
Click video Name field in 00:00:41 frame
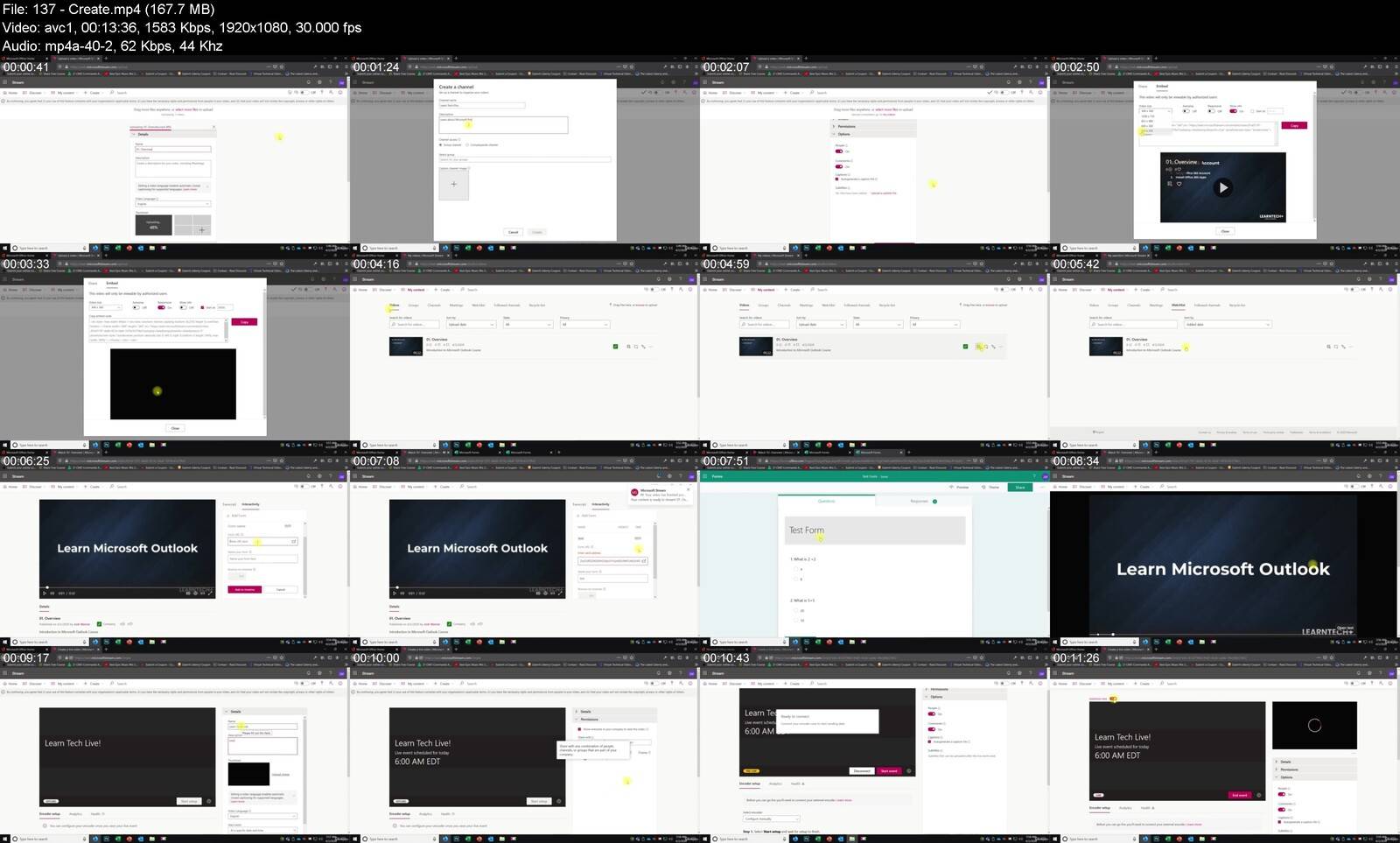click(x=172, y=149)
